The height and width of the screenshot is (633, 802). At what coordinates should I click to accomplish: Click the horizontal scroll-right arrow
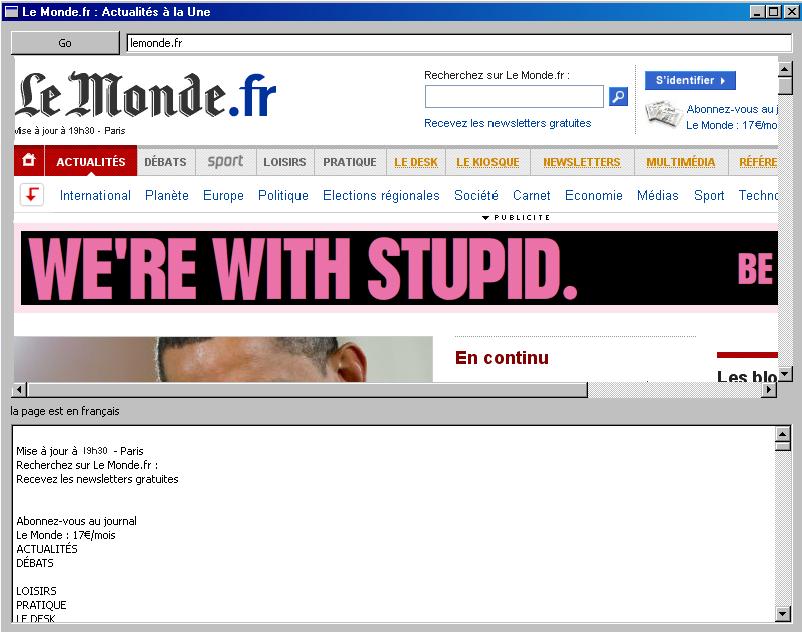[769, 390]
